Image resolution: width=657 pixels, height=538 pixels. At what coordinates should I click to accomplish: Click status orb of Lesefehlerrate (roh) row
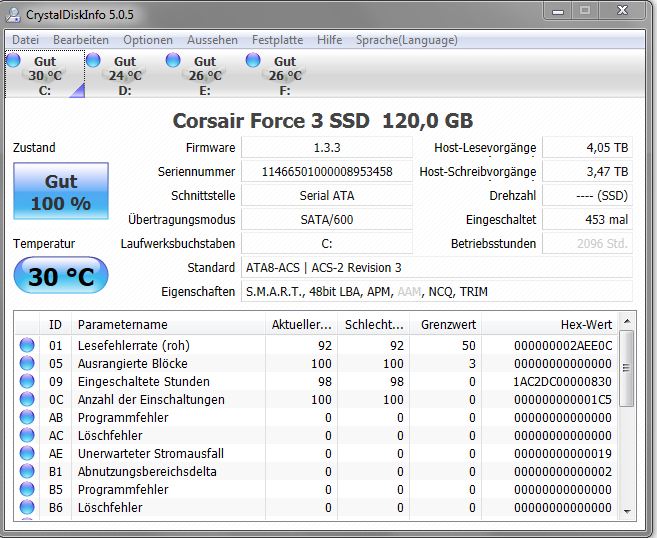[x=27, y=345]
